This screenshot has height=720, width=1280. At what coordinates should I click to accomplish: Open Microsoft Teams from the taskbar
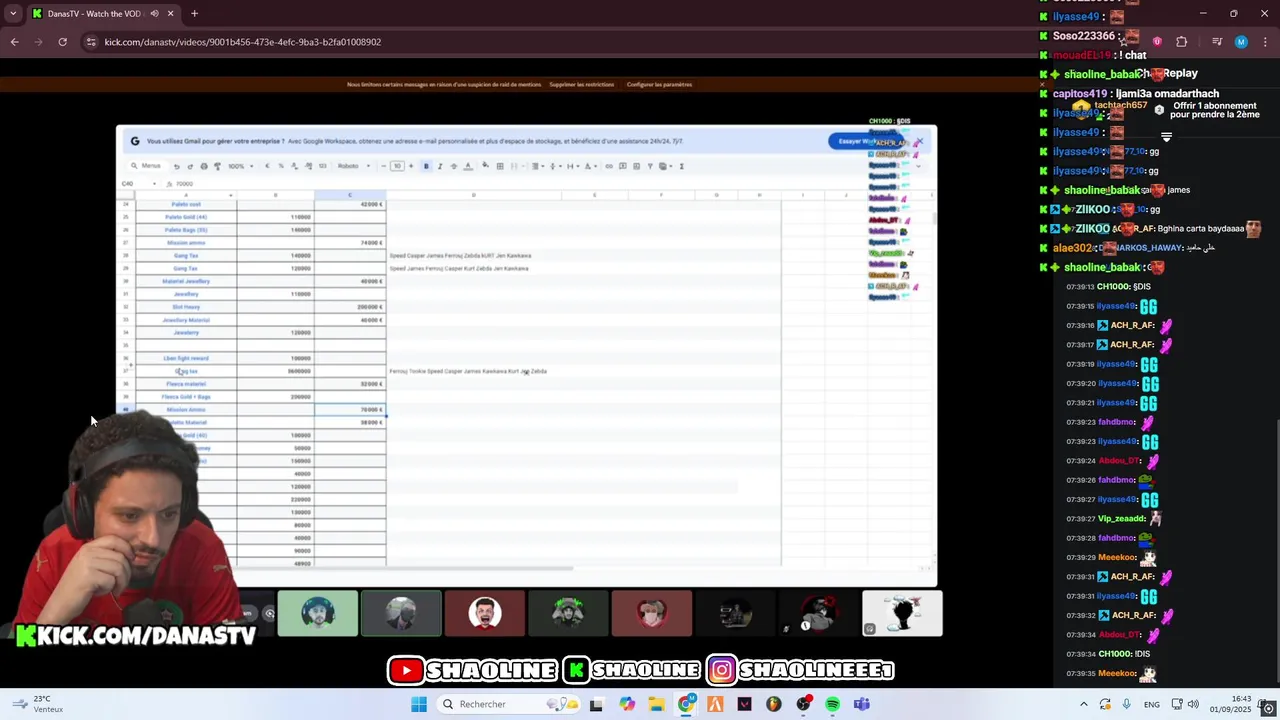click(x=861, y=704)
